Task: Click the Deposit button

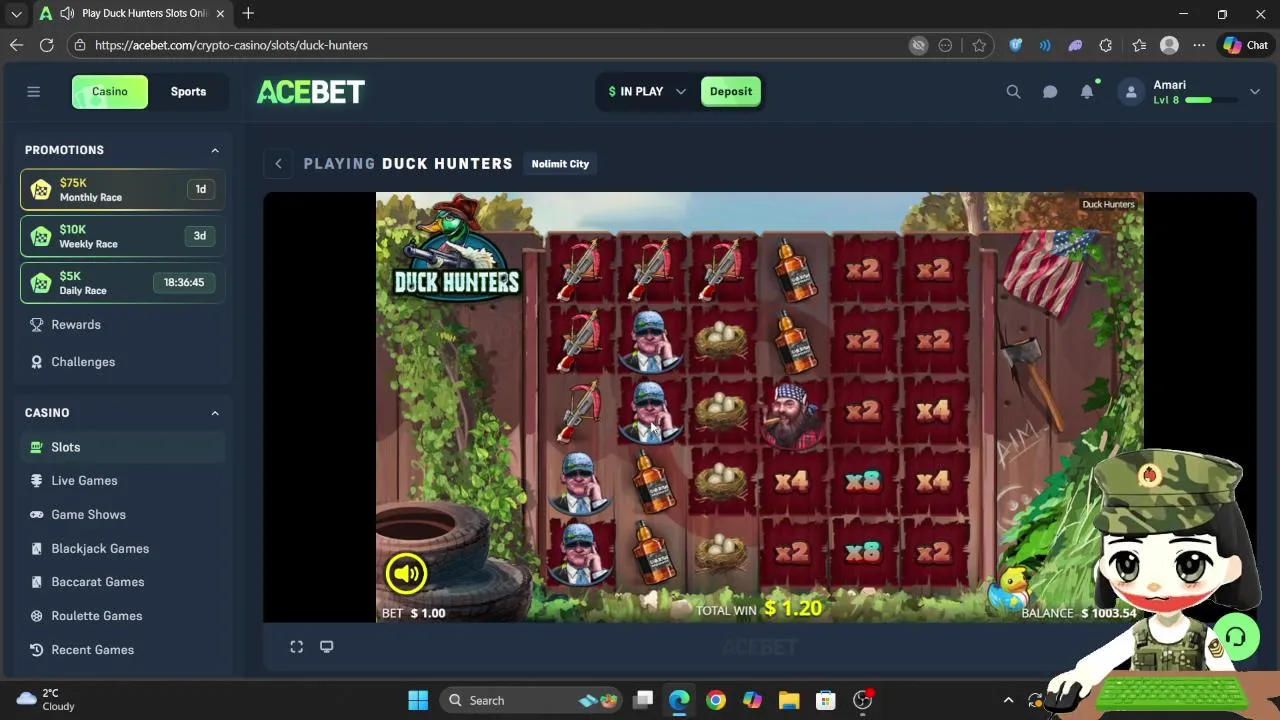Action: [x=731, y=92]
